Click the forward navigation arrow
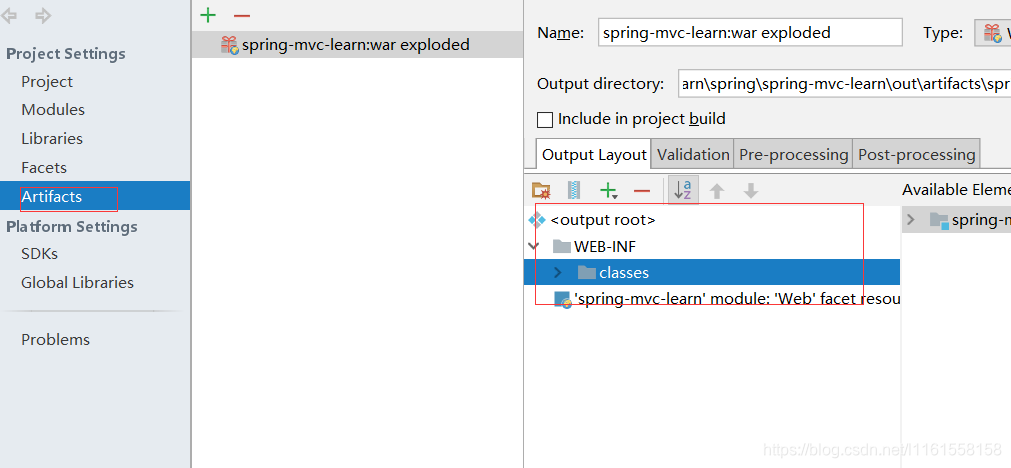Viewport: 1011px width, 468px height. 43,15
